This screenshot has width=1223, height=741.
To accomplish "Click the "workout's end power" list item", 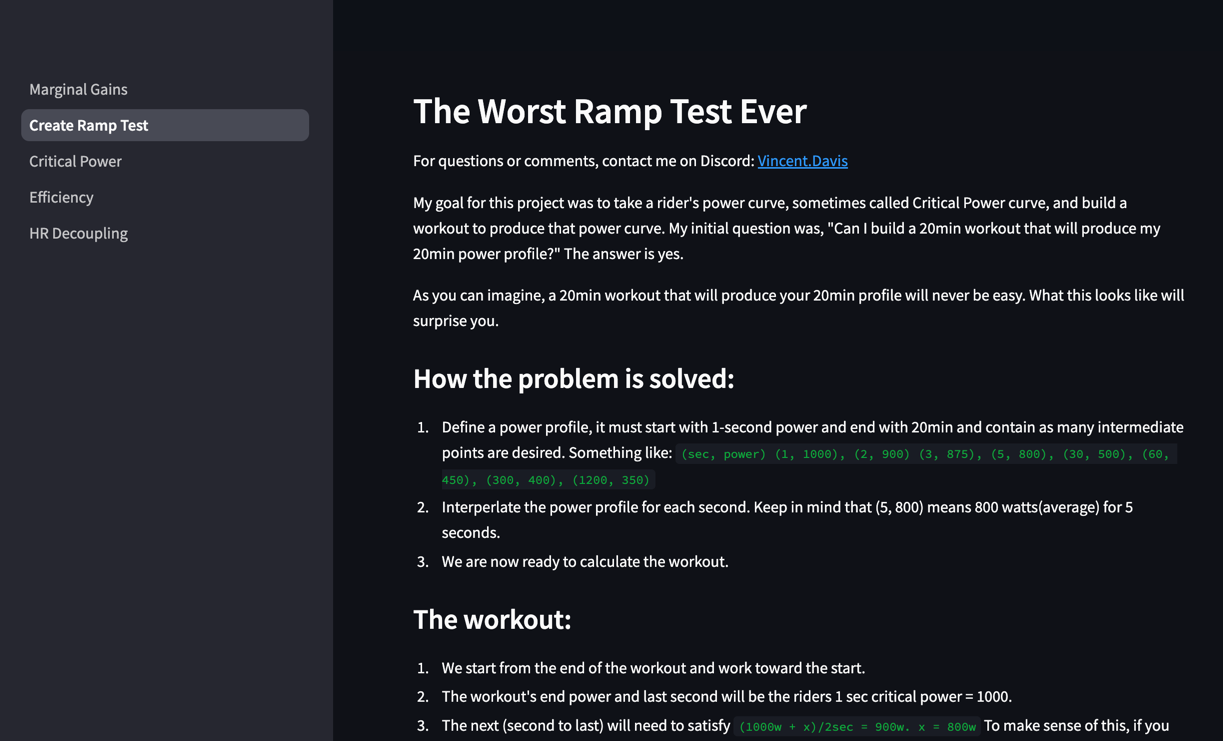I will [726, 697].
